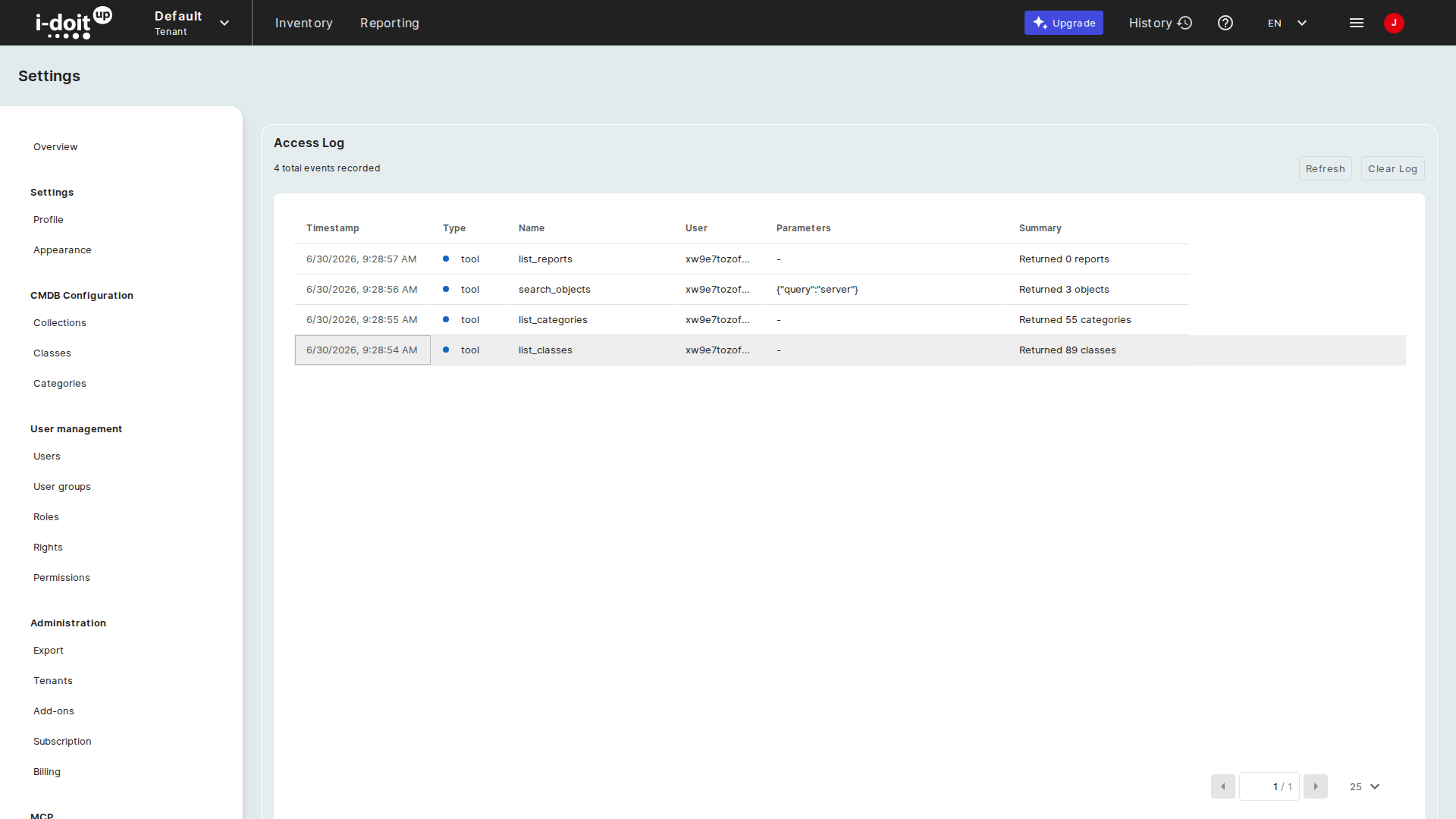Image resolution: width=1456 pixels, height=819 pixels.
Task: Click blue status dot in list_categories row
Action: [446, 319]
